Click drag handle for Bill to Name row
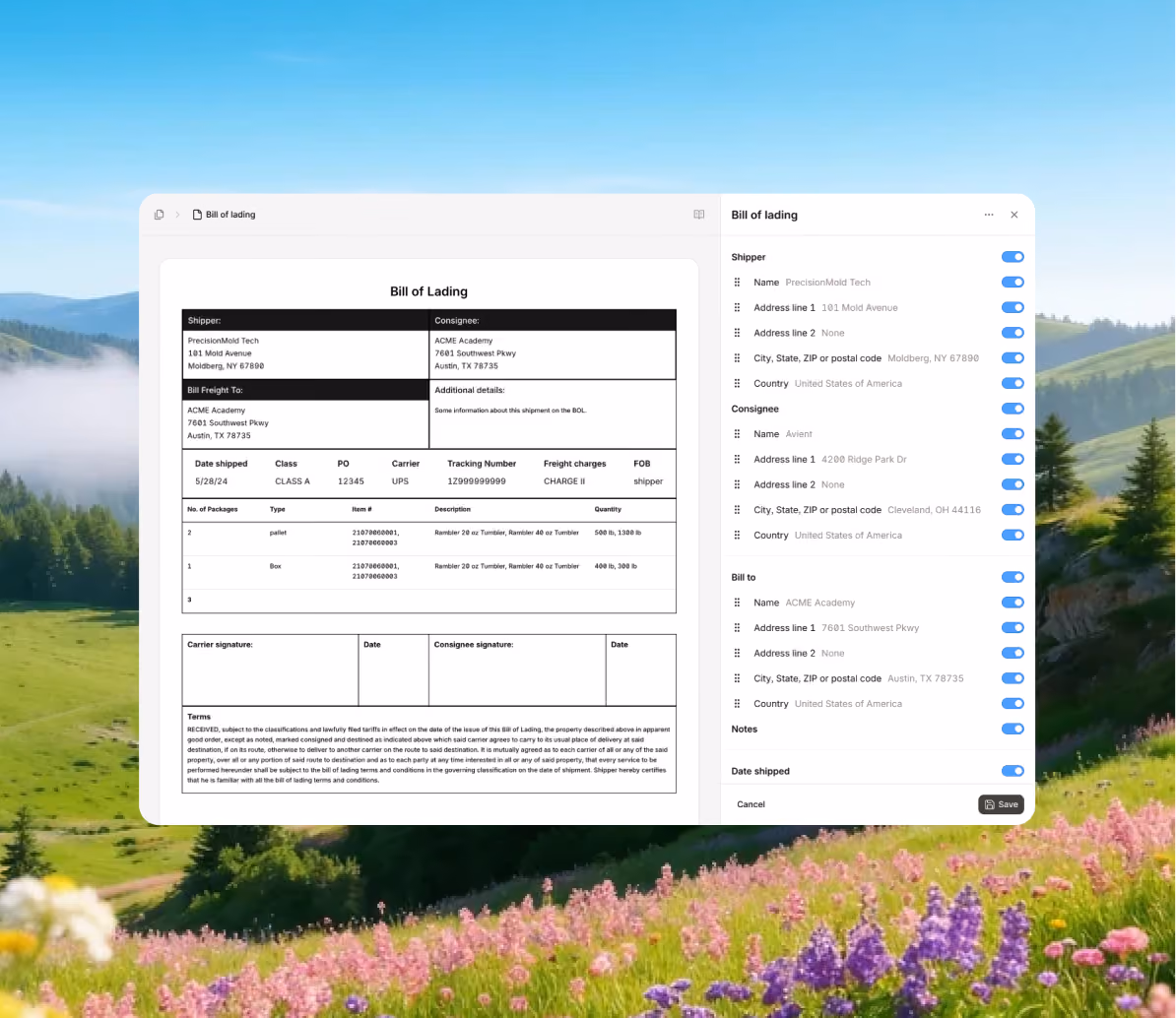The width and height of the screenshot is (1176, 1018). point(738,603)
